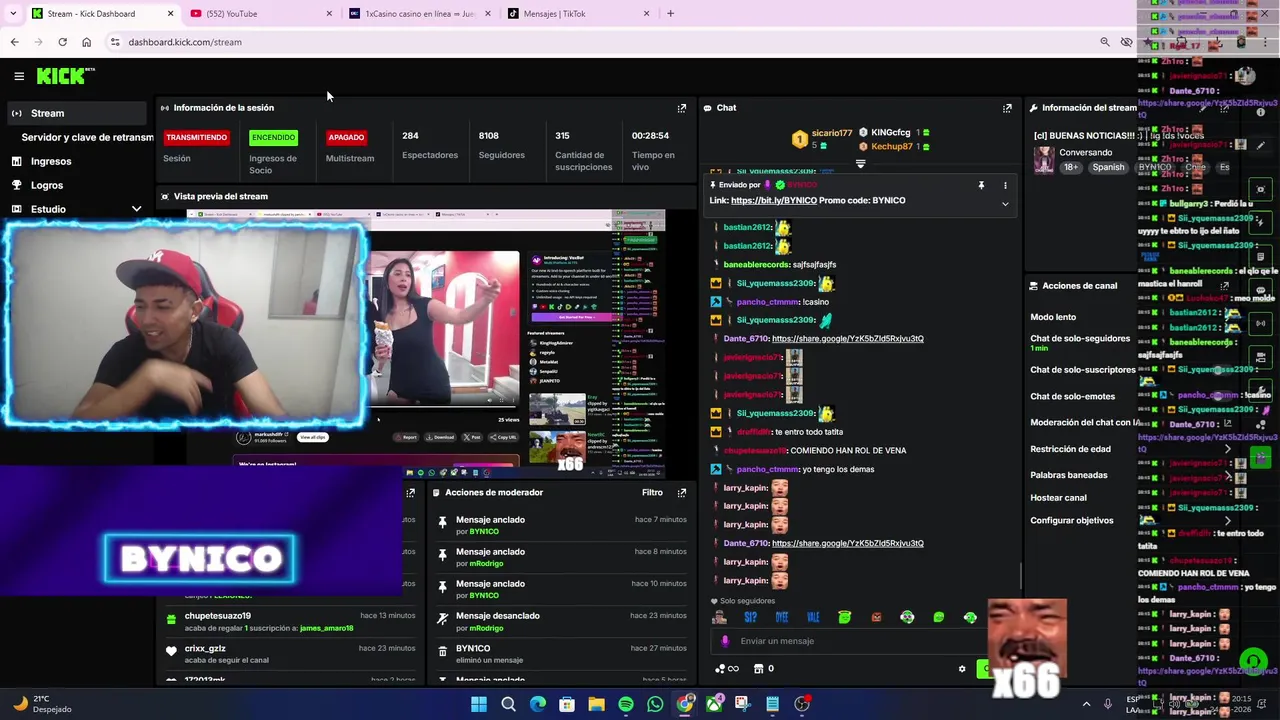
Task: Close the YouTube tab
Action: pos(329,14)
